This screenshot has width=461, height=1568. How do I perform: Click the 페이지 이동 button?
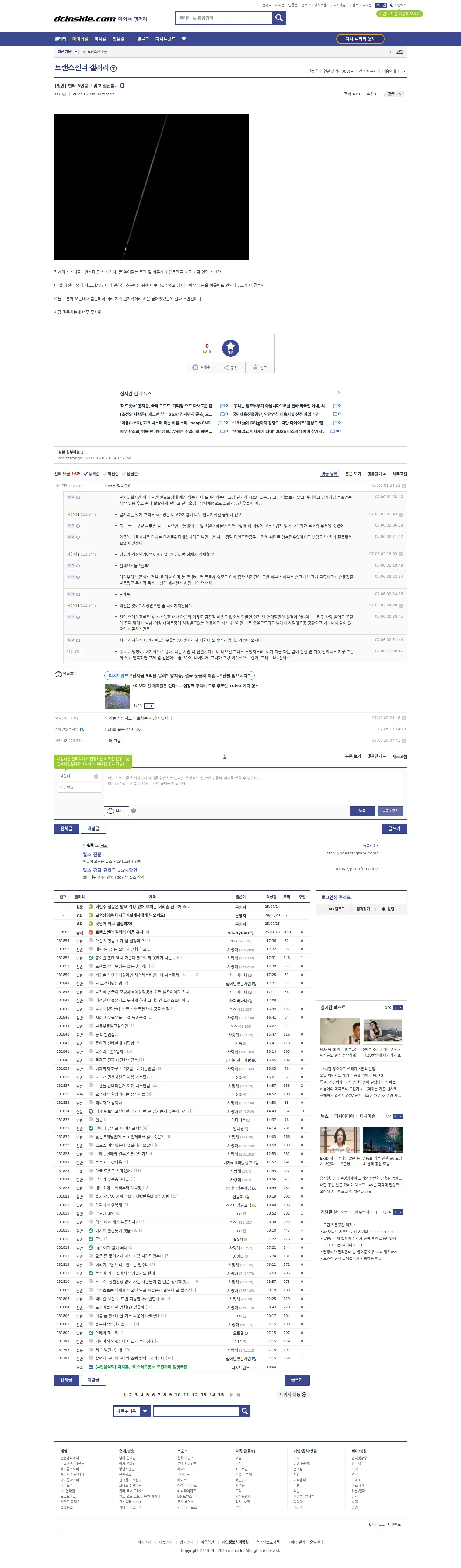coord(294,1394)
